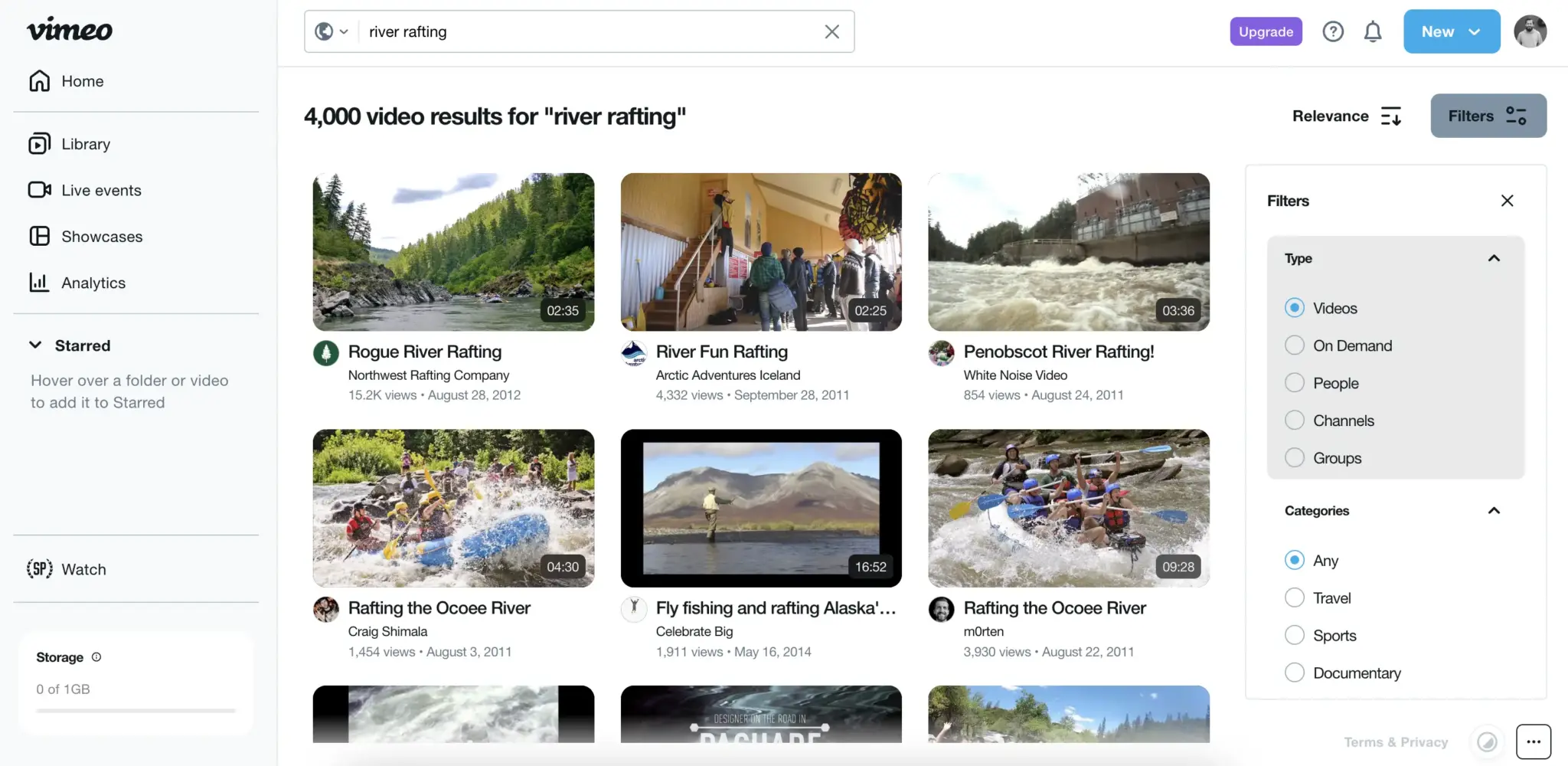Clear the search field with X icon
The image size is (1568, 766).
[831, 31]
